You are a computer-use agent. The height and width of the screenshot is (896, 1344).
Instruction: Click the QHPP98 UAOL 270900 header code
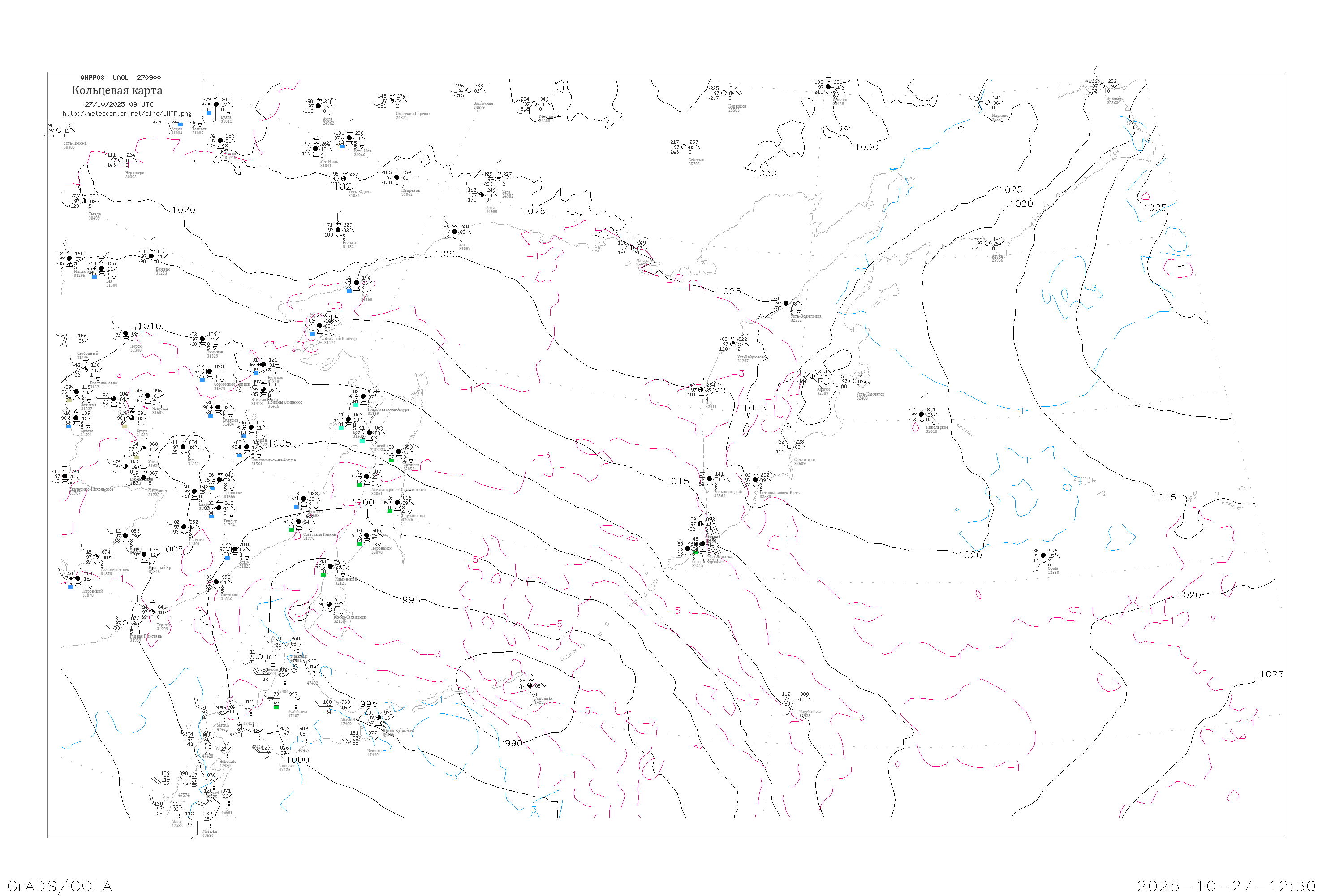click(121, 78)
